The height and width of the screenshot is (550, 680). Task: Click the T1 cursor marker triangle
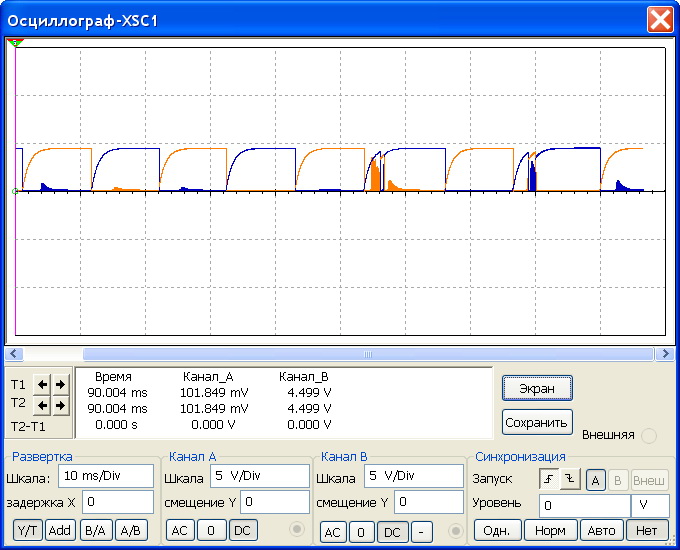click(15, 43)
